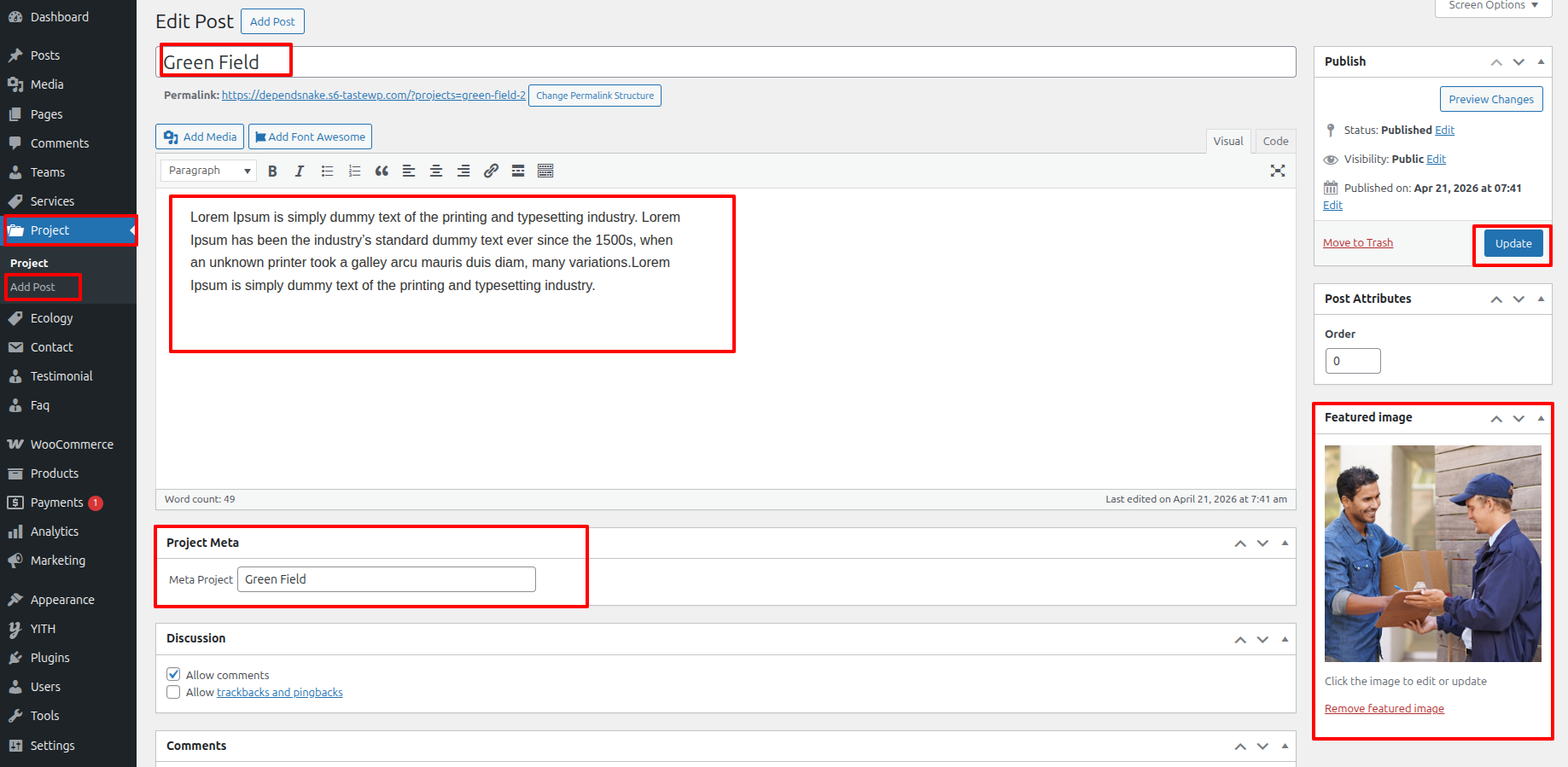
Task: Apply blockquote formatting
Action: pyautogui.click(x=382, y=171)
